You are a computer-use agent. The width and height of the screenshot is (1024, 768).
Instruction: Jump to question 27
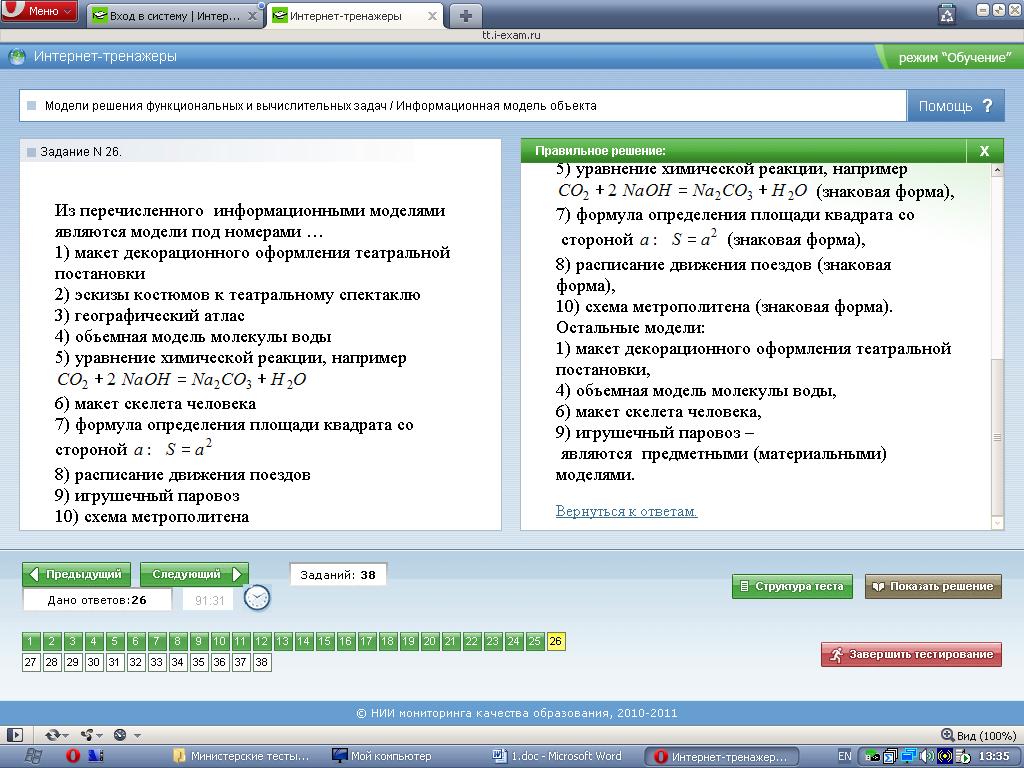pyautogui.click(x=31, y=662)
